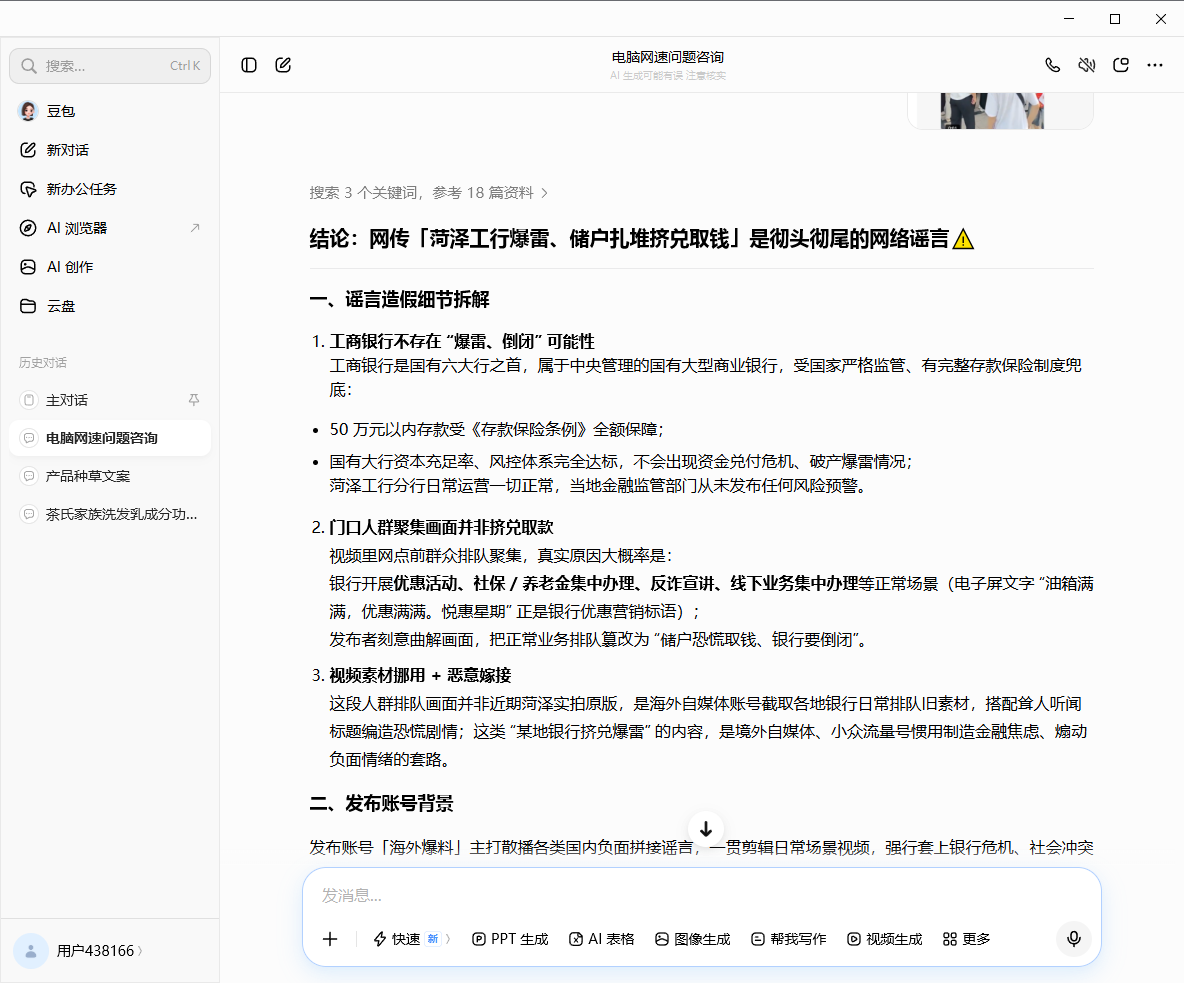Select 新对话 in sidebar
This screenshot has height=983, width=1184.
pos(110,149)
